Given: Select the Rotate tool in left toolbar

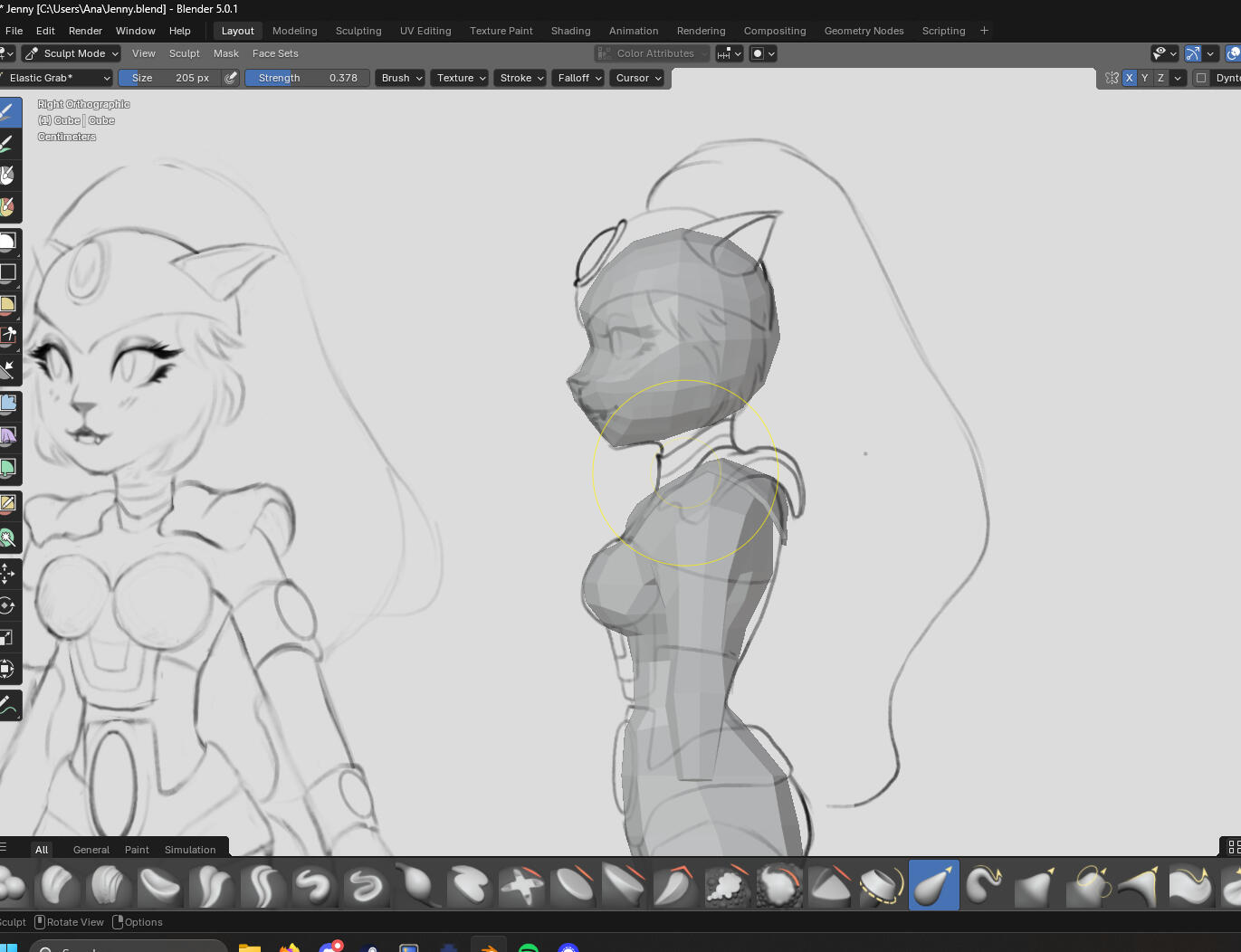Looking at the screenshot, I should pos(7,605).
